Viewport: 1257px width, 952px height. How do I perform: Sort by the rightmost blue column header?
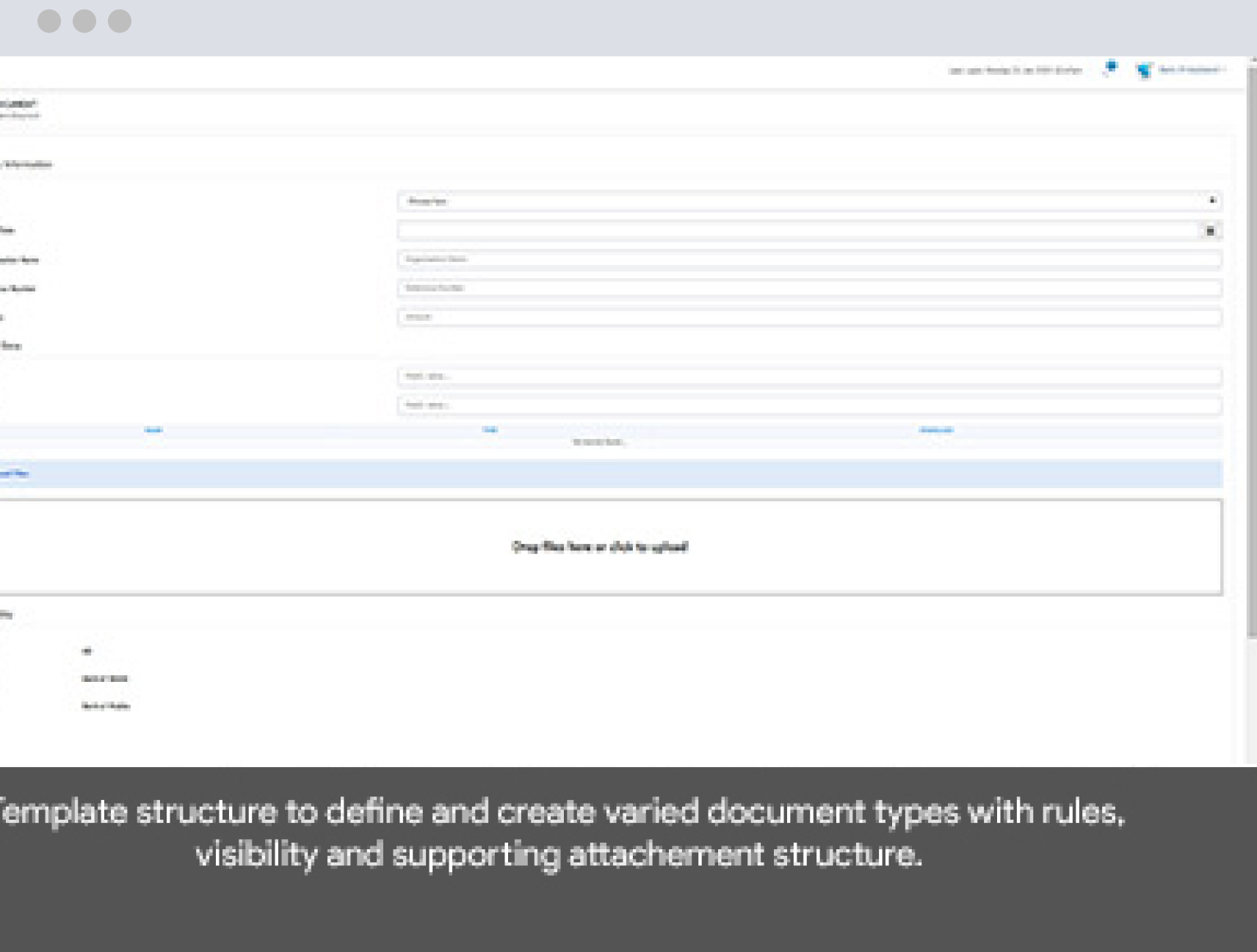936,430
